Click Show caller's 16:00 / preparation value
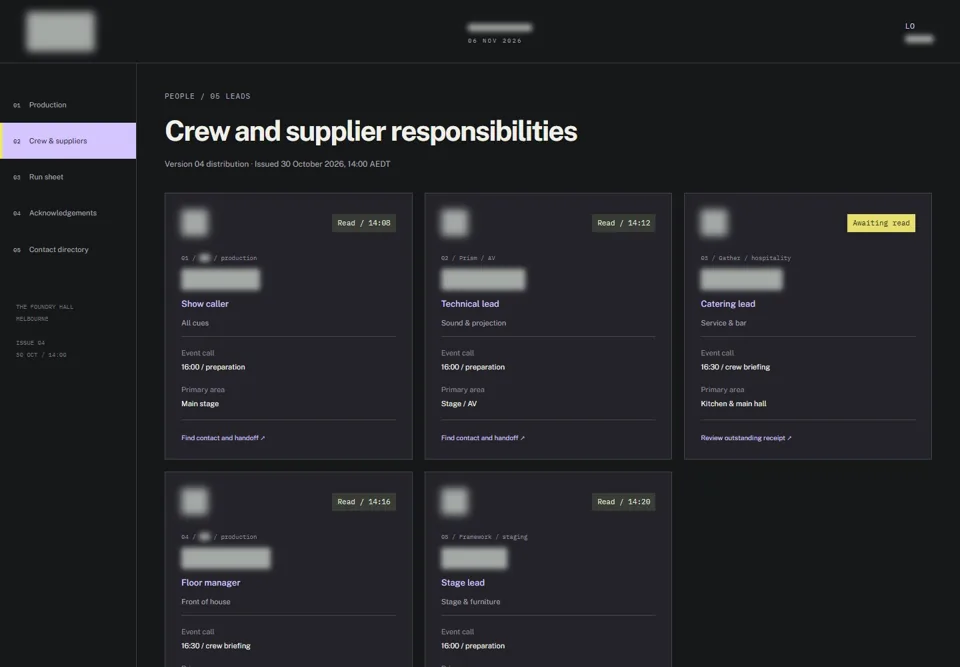 212,367
